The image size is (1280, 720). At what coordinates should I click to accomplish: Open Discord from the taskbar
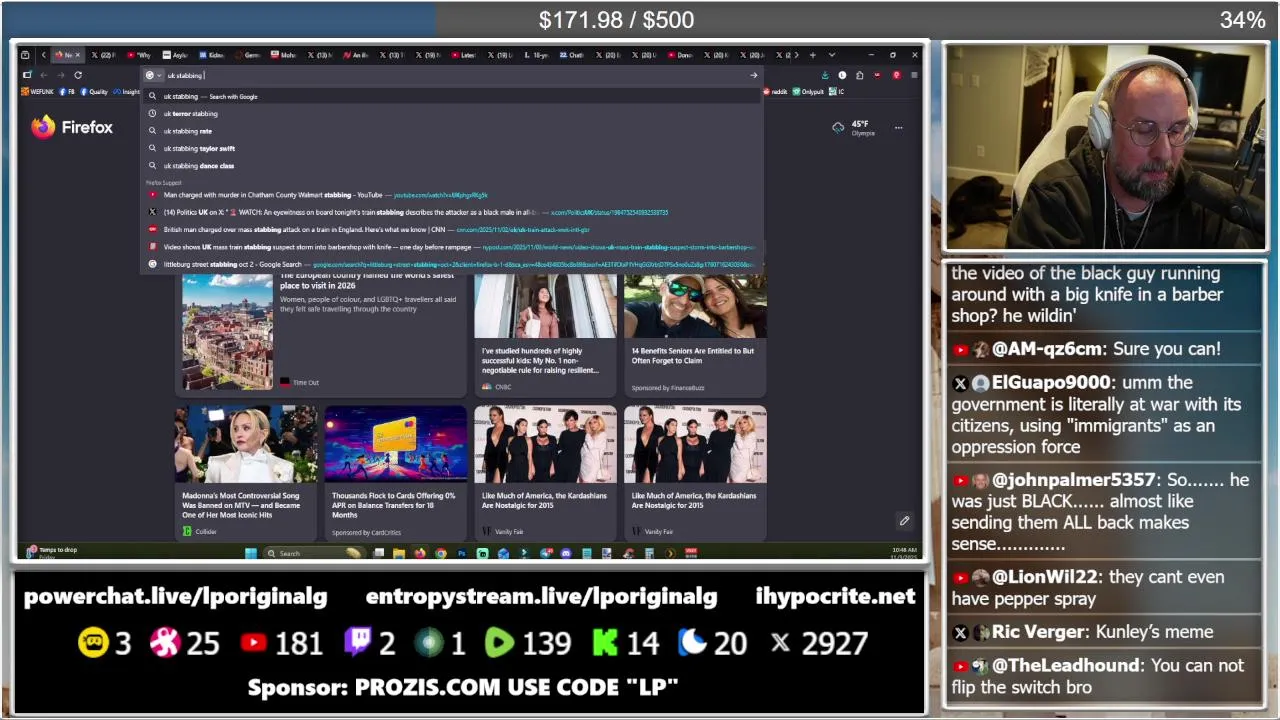pos(566,553)
